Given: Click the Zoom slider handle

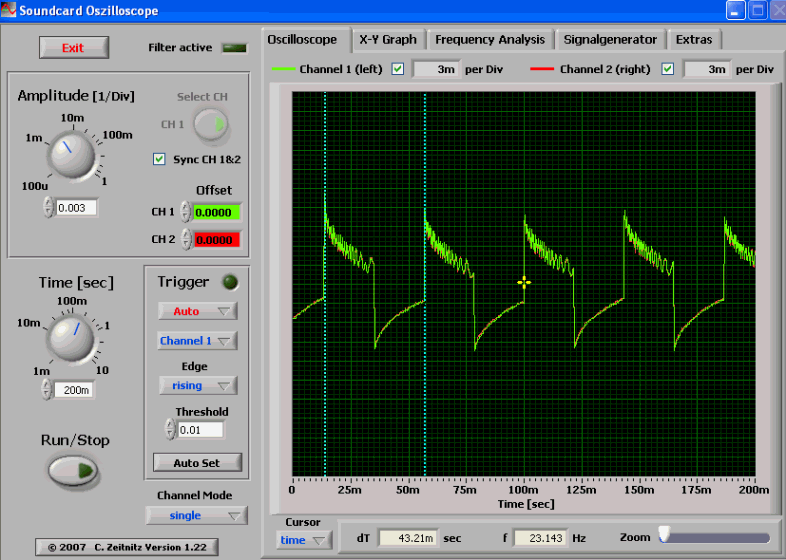Looking at the screenshot, I should (x=664, y=534).
